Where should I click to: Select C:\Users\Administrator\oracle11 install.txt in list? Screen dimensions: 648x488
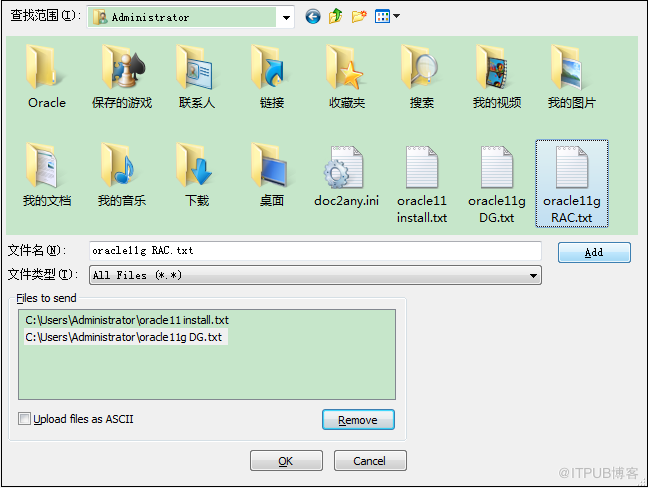127,320
